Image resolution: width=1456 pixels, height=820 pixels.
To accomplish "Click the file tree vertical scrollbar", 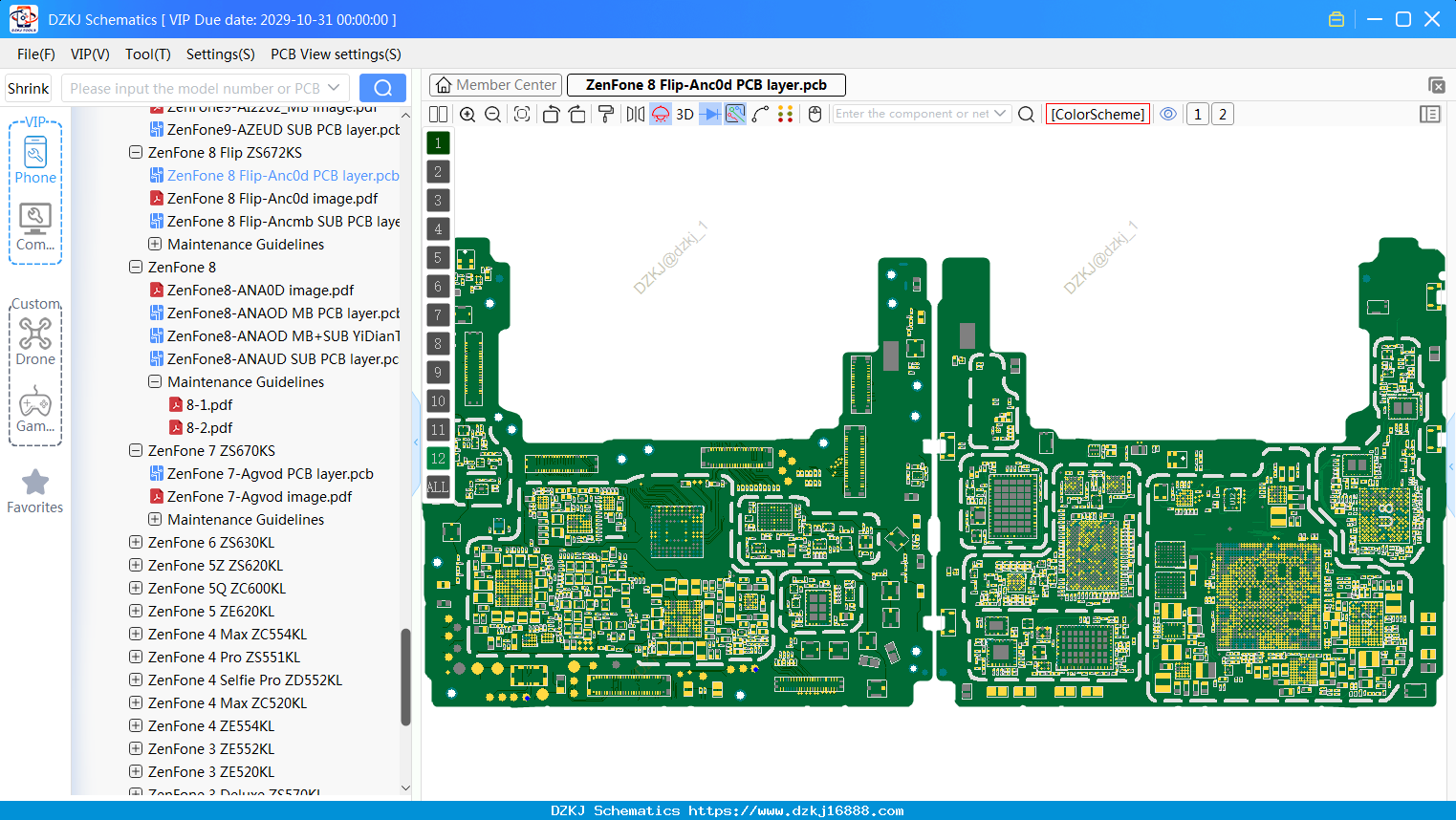I will [x=405, y=677].
